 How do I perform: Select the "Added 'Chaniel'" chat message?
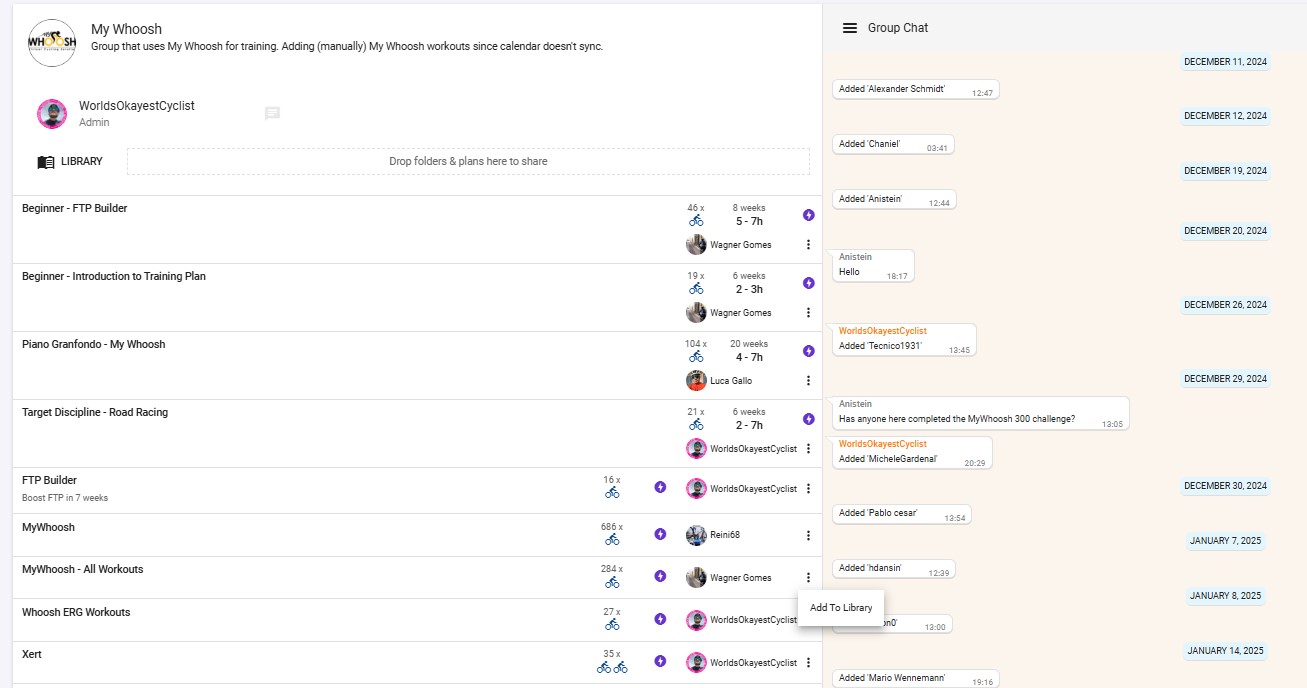click(x=893, y=145)
